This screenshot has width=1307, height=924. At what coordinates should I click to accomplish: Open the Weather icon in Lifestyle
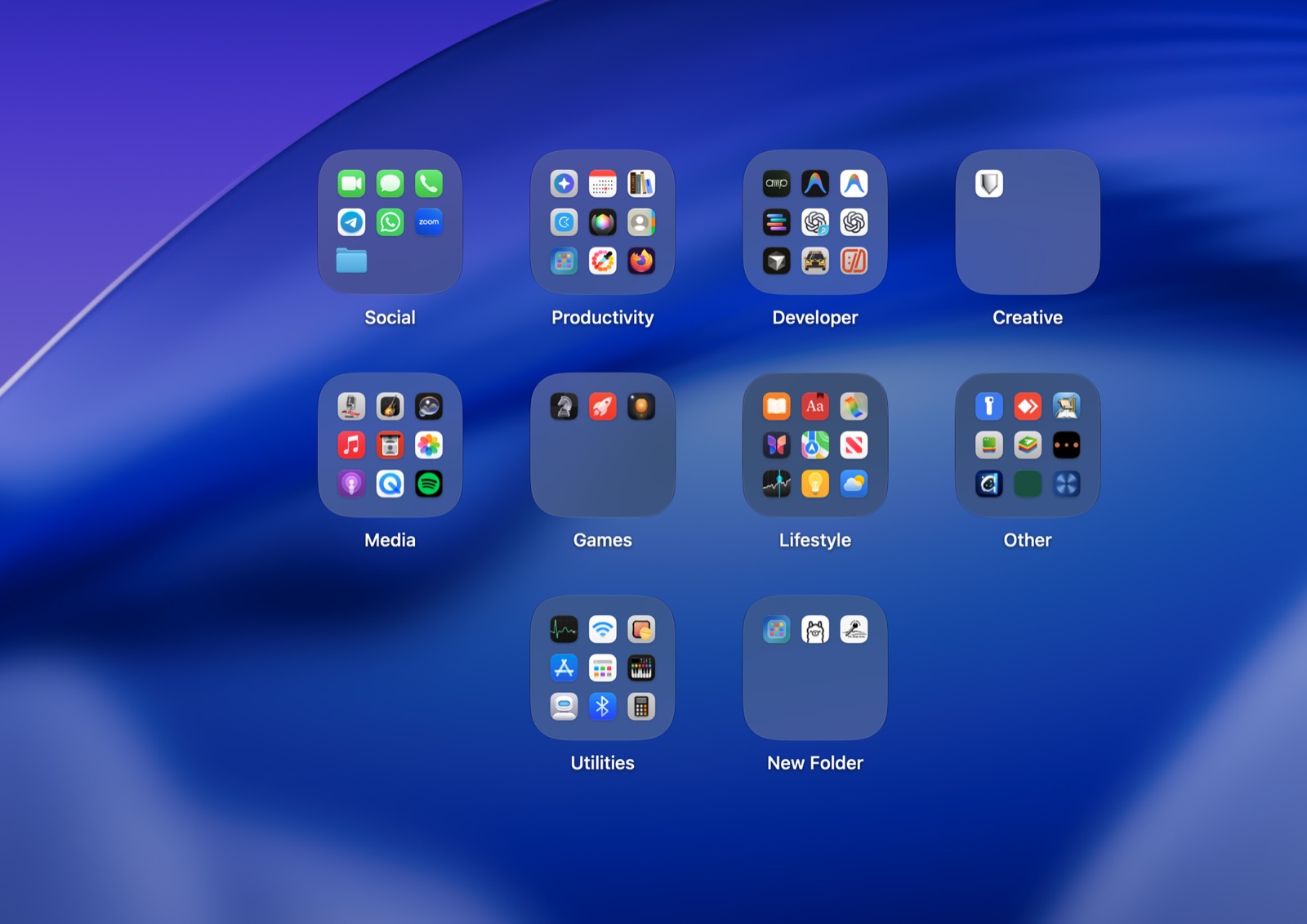854,484
